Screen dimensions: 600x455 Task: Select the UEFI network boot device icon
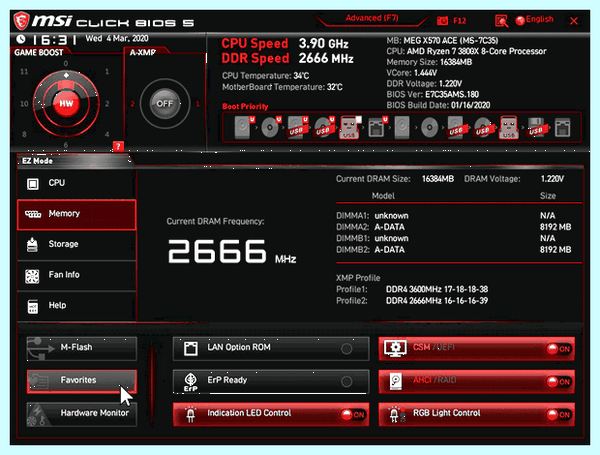377,127
